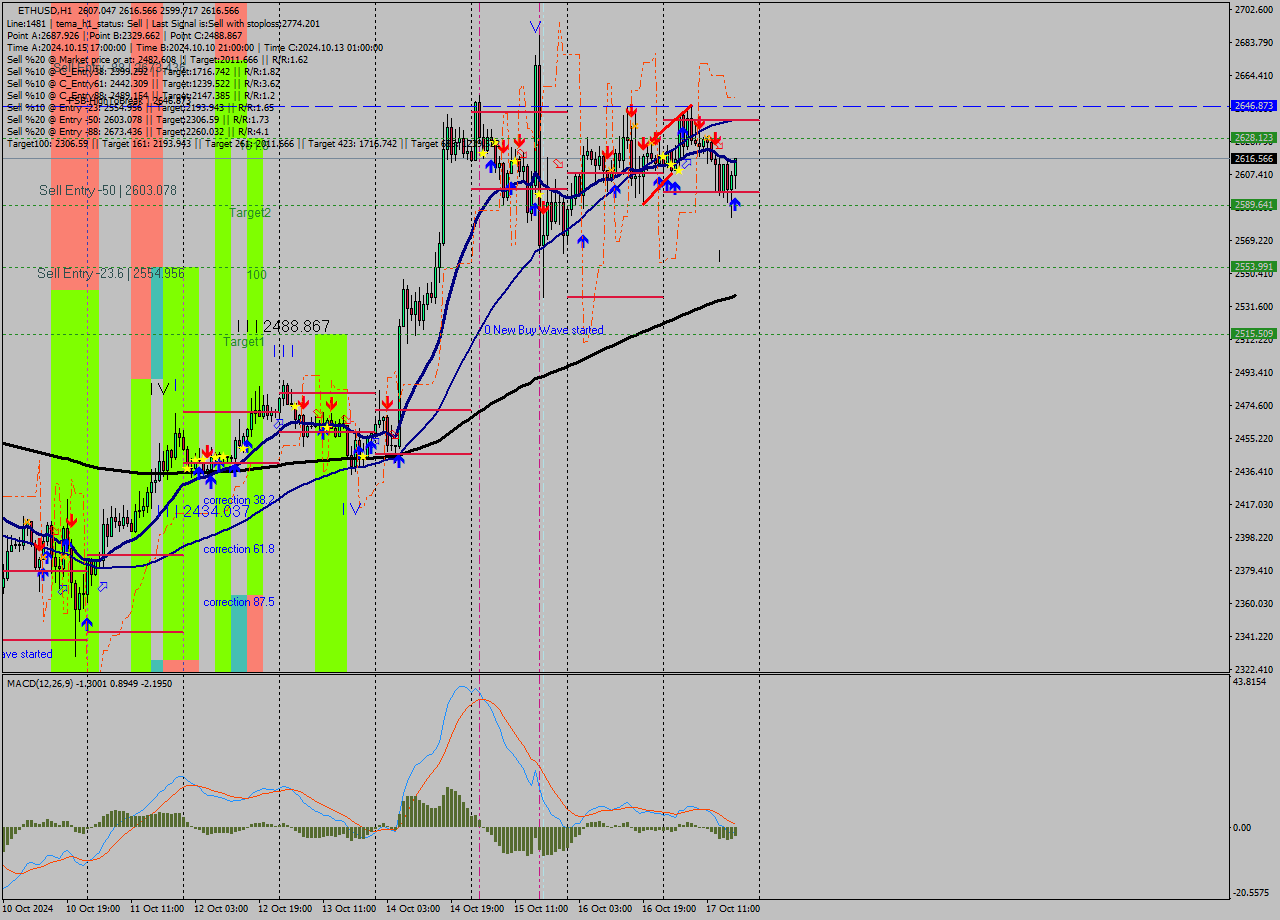The width and height of the screenshot is (1280, 920).
Task: Click the '12 Oct 19:00' time label
Action: coord(285,909)
